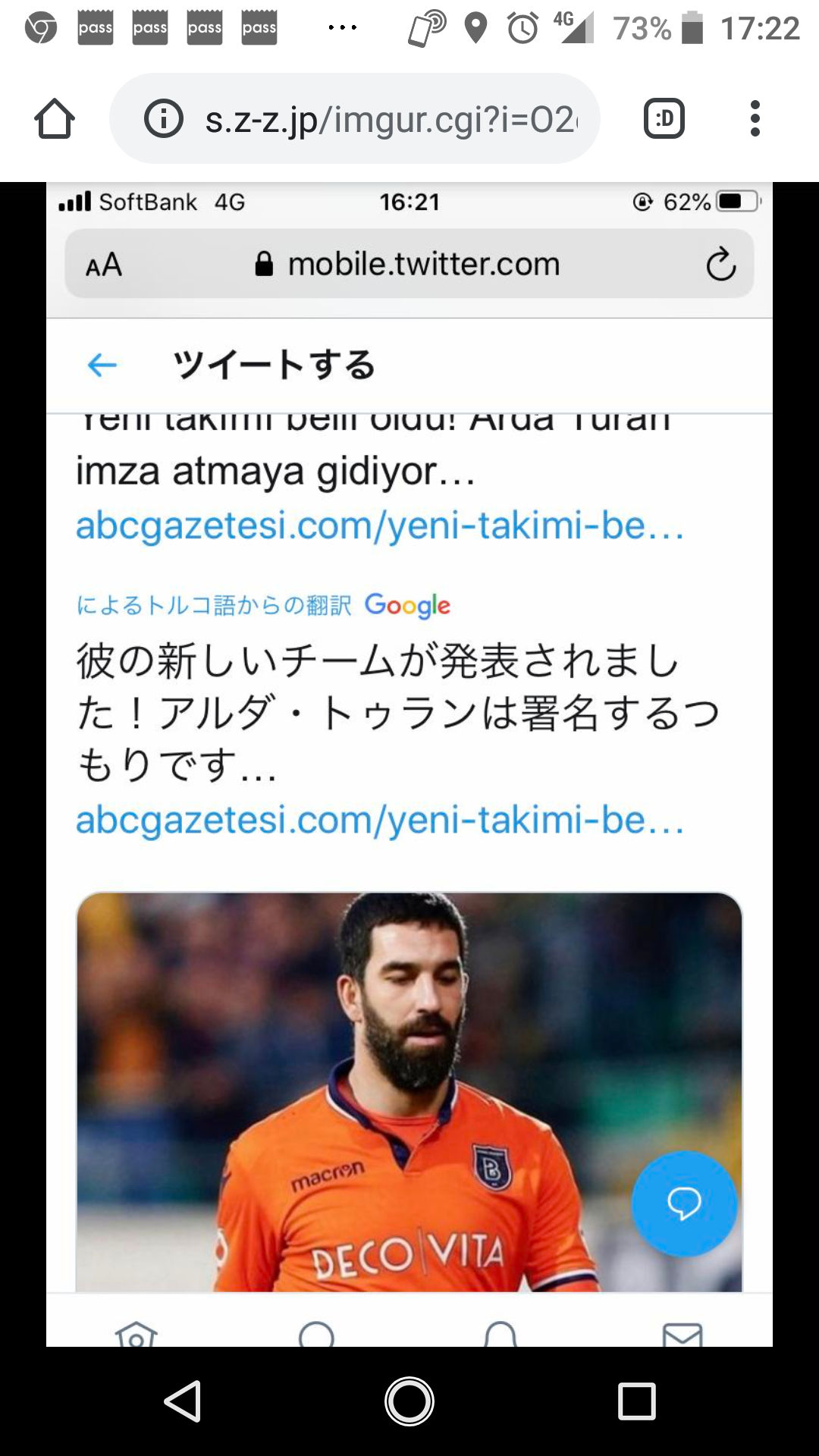Tap the Chrome home icon
This screenshot has height=1456, width=819.
pyautogui.click(x=55, y=118)
